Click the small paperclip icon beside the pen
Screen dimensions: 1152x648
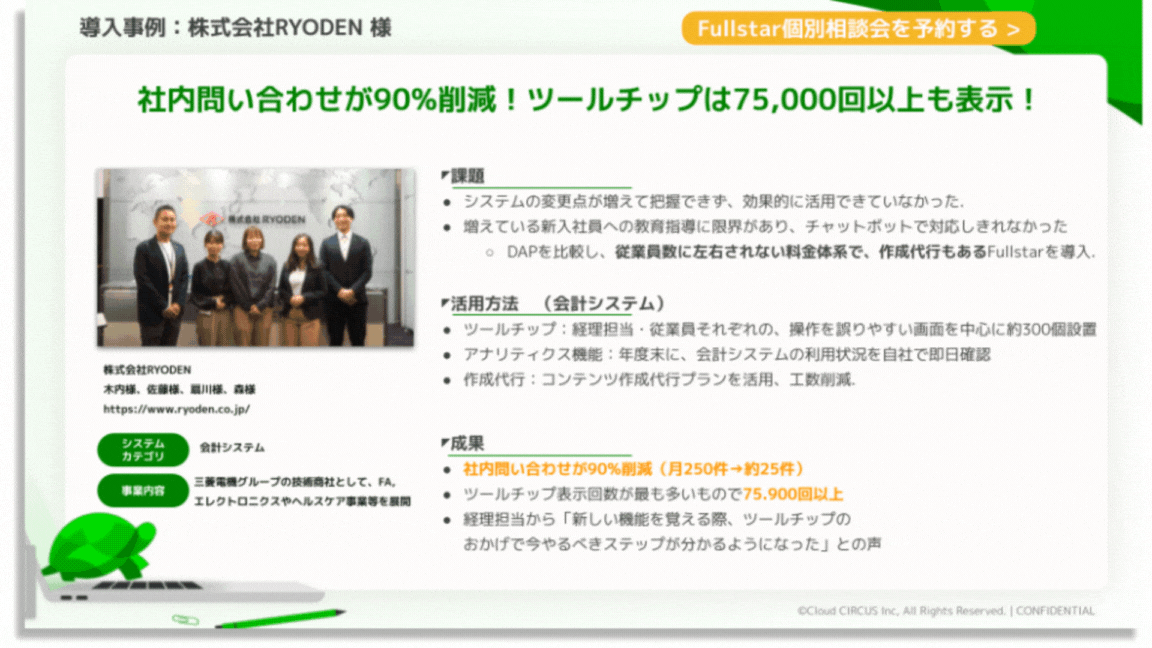click(185, 620)
